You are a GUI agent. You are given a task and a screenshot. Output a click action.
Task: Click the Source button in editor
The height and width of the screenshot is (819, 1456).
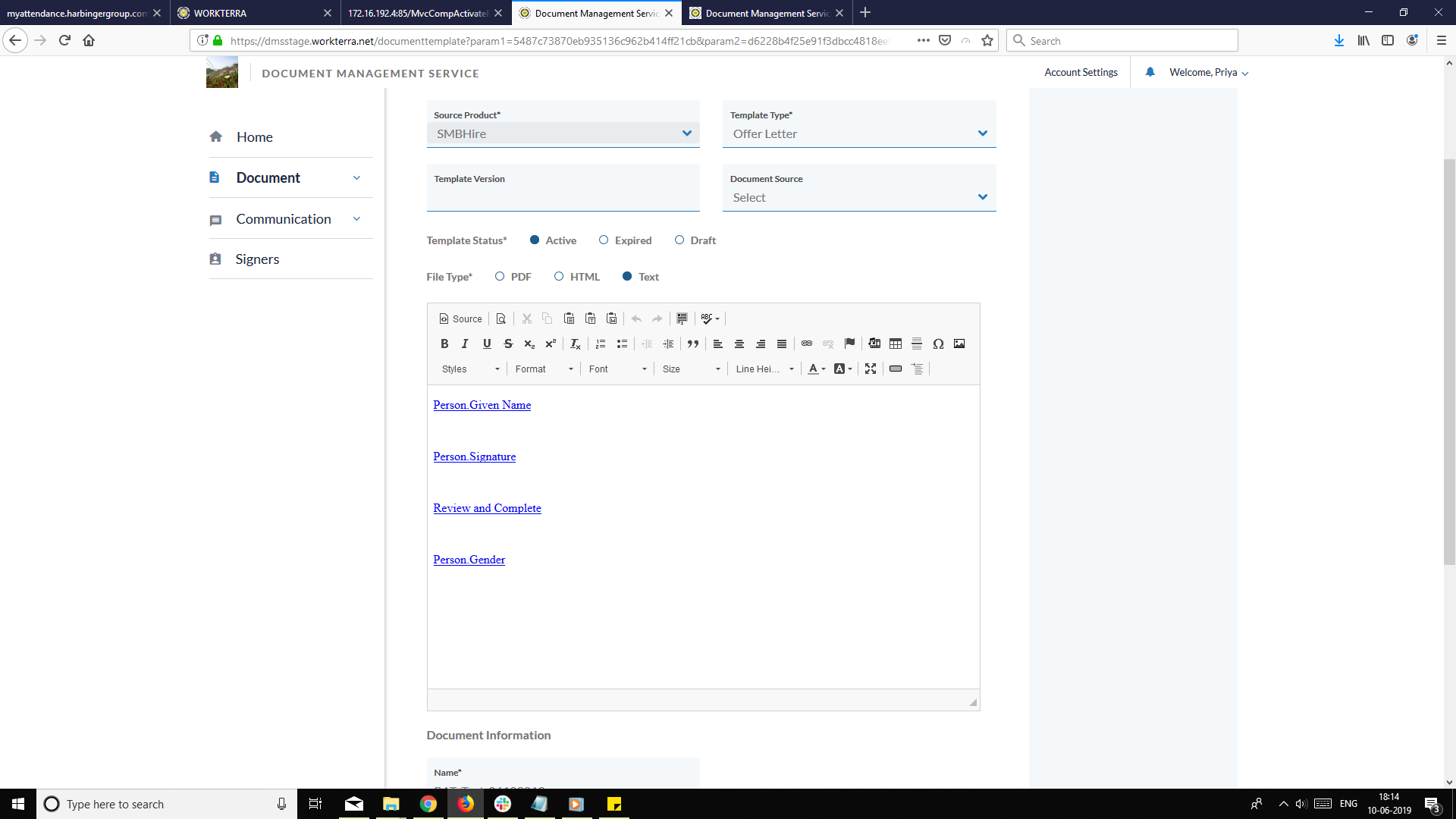(x=460, y=318)
